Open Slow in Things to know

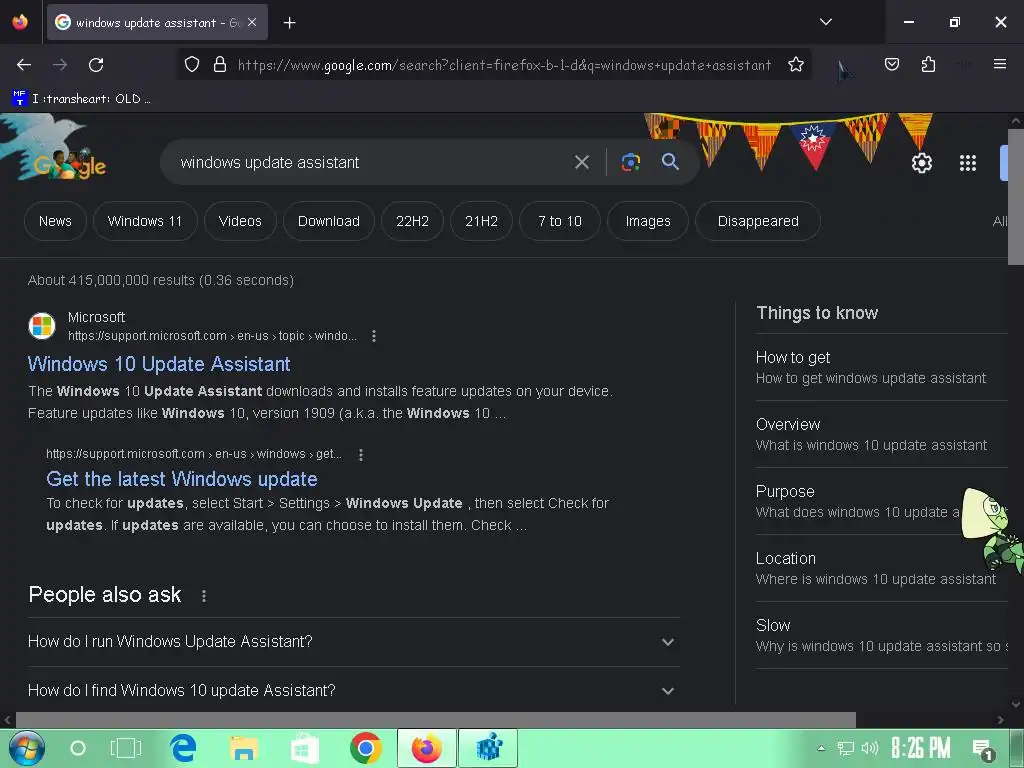(x=882, y=635)
